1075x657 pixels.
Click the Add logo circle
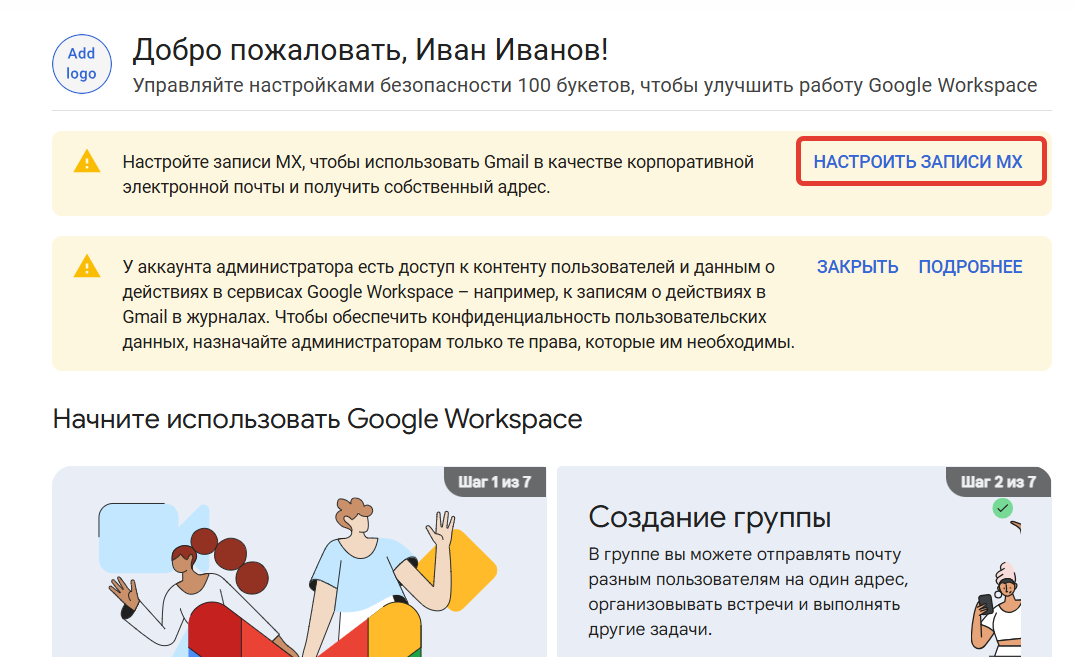pos(82,64)
